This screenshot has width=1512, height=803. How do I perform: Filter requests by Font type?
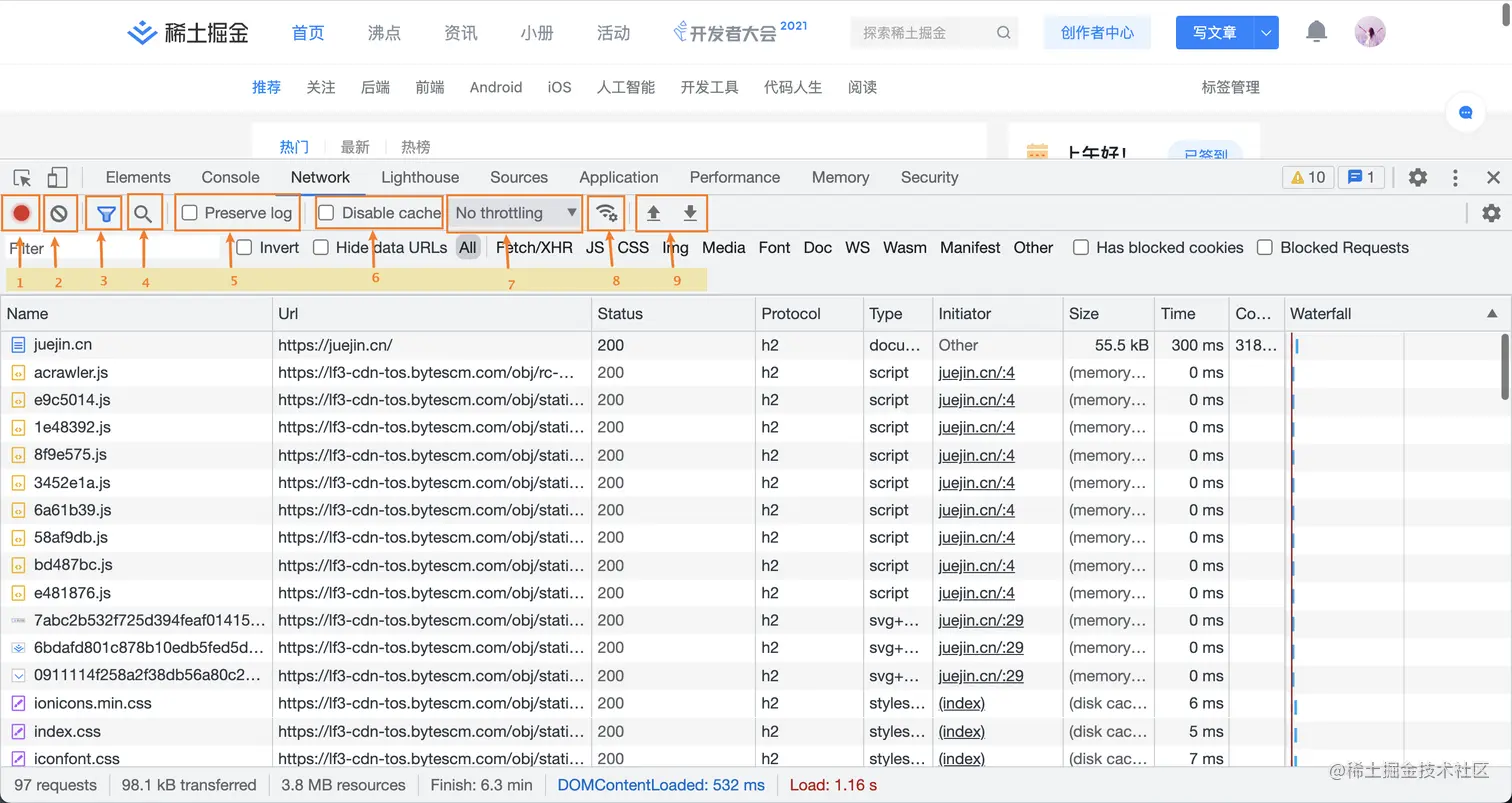(x=774, y=247)
